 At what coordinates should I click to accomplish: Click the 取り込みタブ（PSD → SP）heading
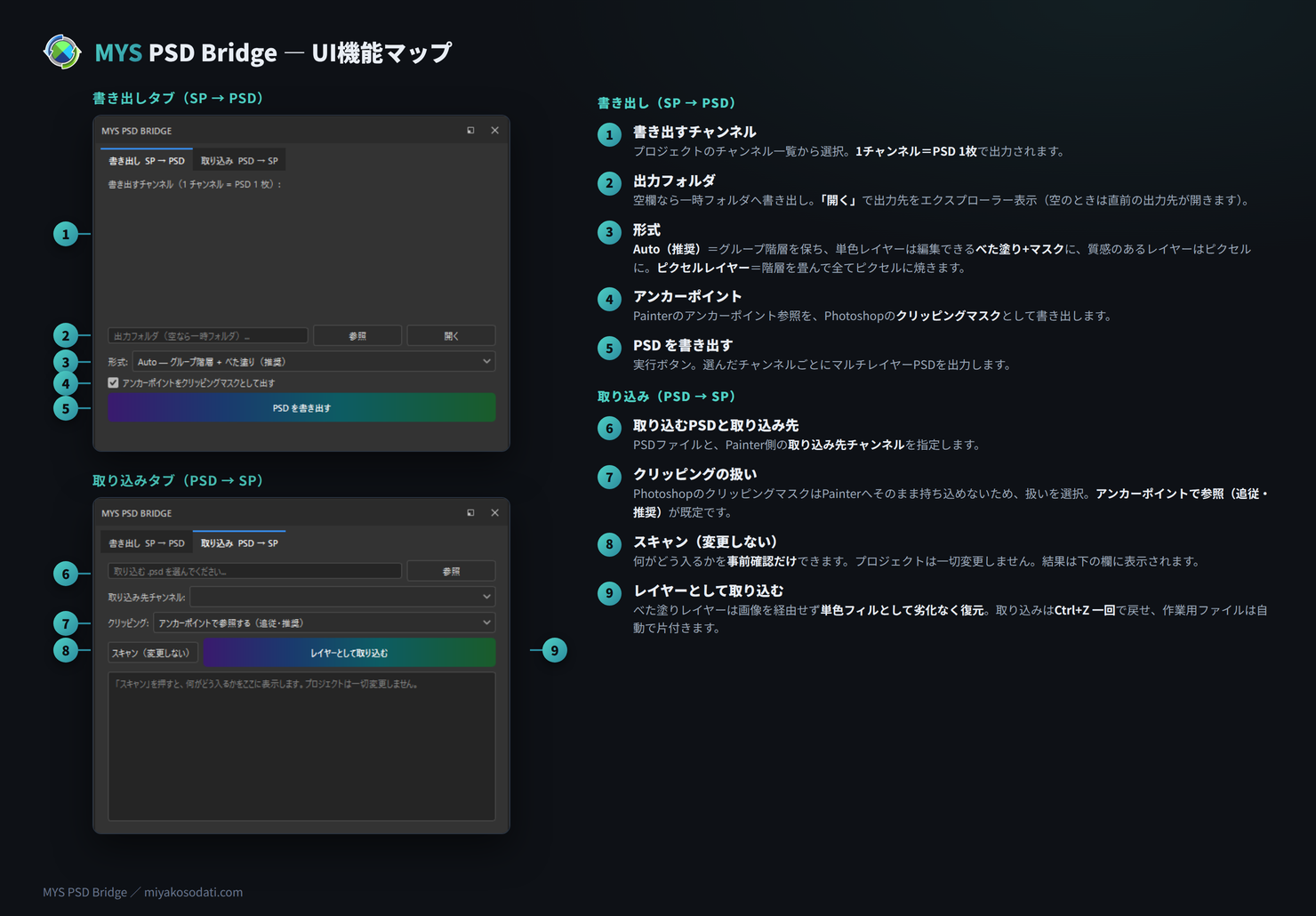pos(178,480)
